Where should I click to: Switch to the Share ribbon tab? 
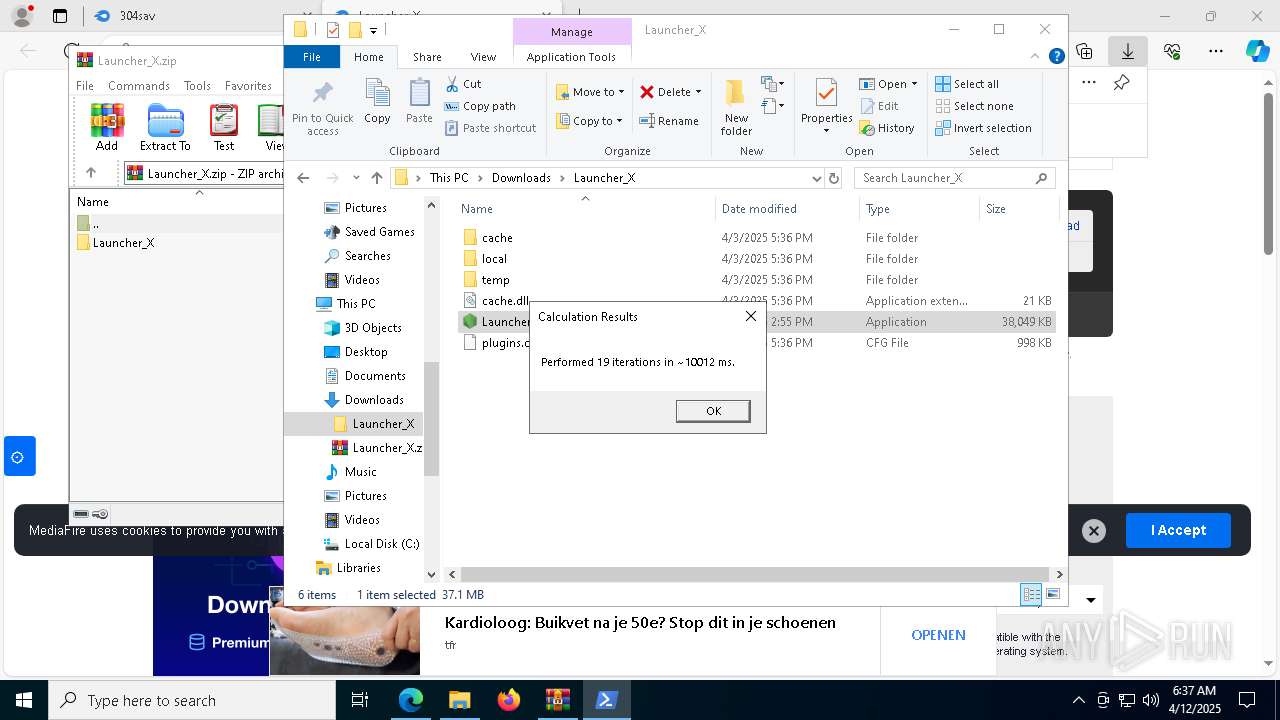point(427,57)
